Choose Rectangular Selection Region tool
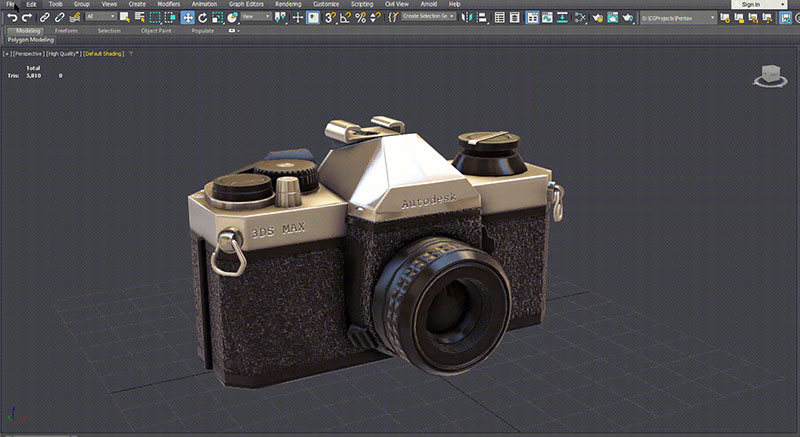This screenshot has width=800, height=437. 155,18
